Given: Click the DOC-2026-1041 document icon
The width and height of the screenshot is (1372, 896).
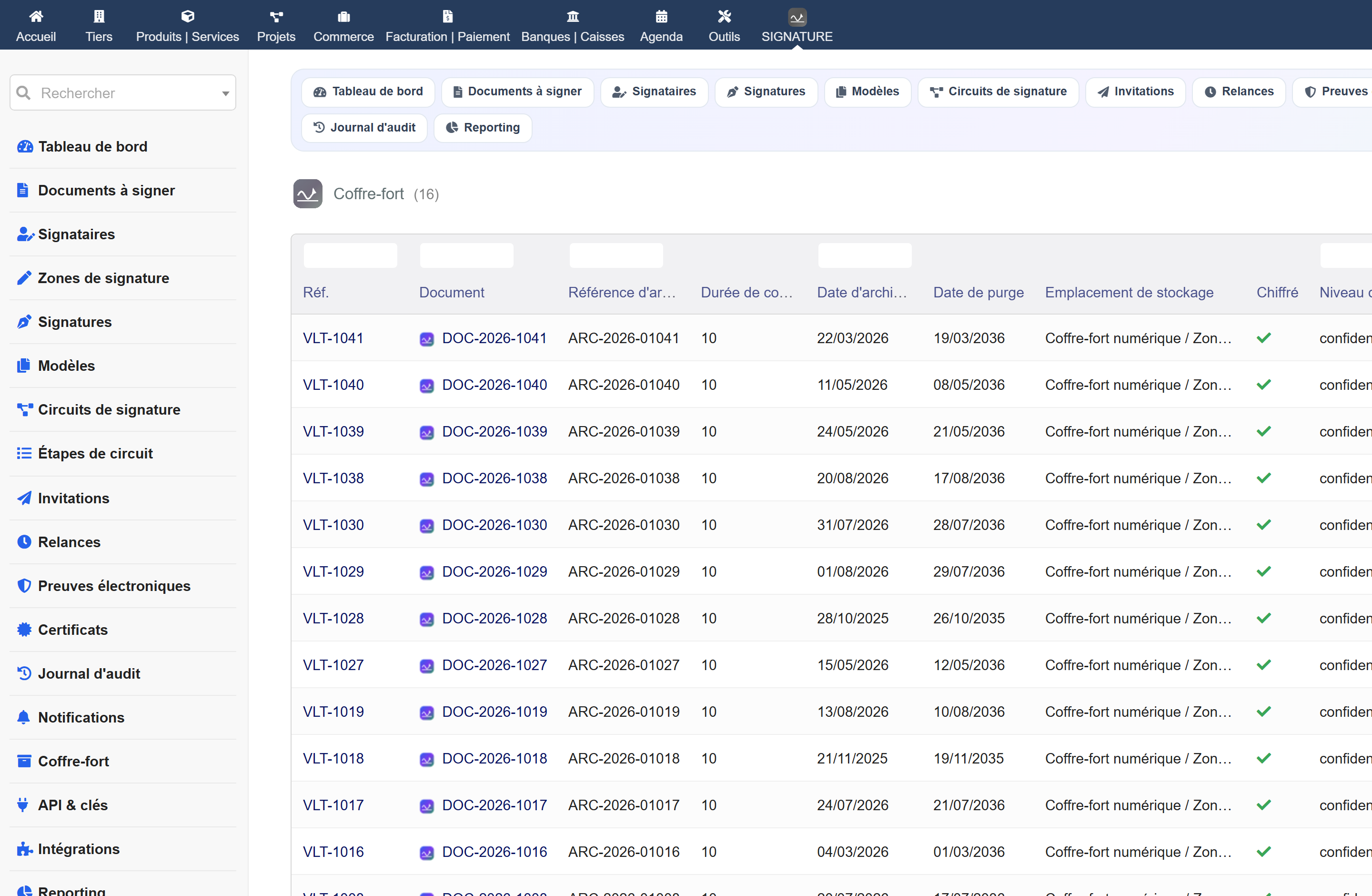Looking at the screenshot, I should click(426, 339).
